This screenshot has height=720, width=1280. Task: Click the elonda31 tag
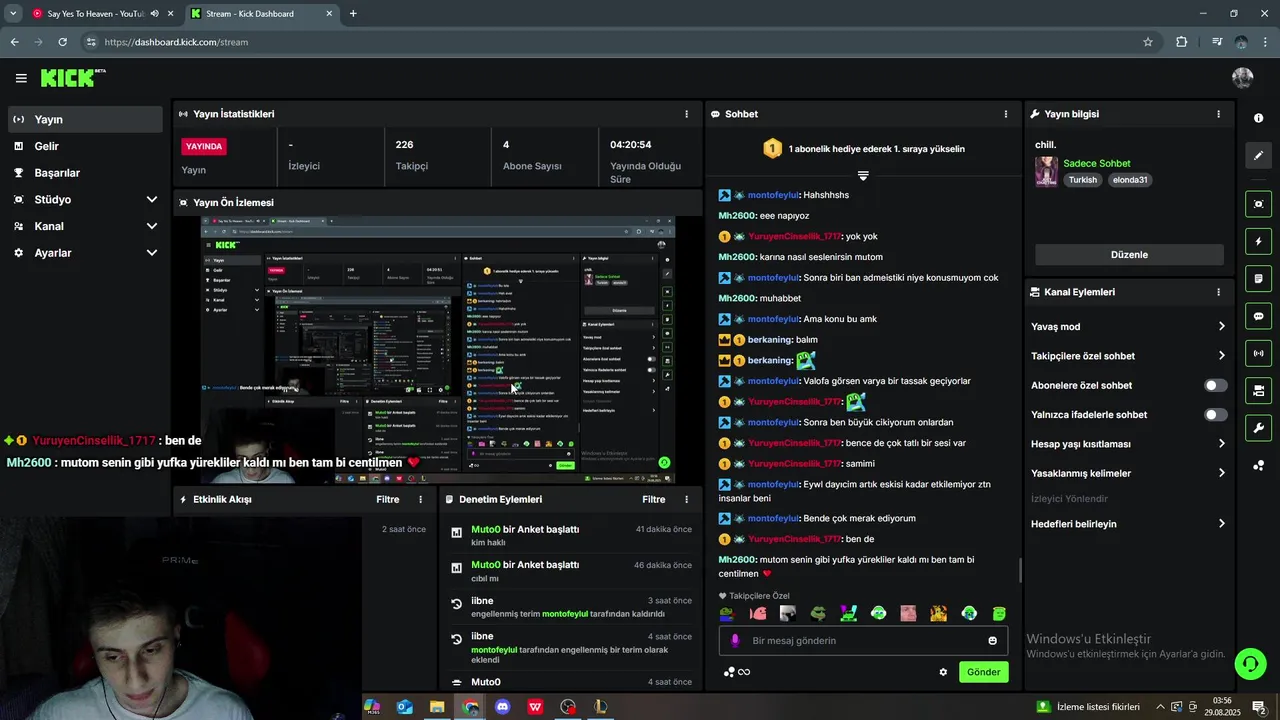[1130, 180]
